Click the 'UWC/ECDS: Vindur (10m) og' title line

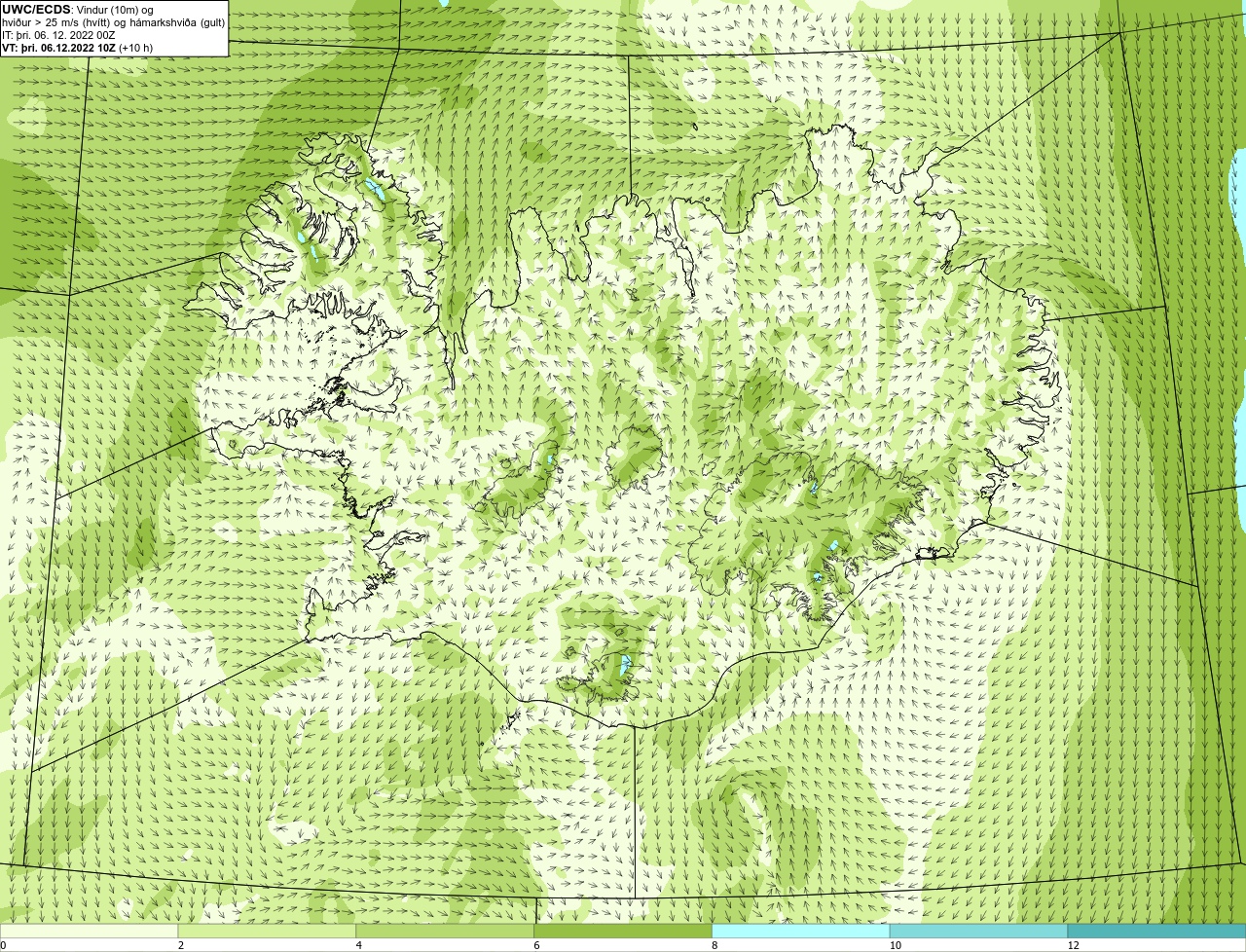point(78,10)
